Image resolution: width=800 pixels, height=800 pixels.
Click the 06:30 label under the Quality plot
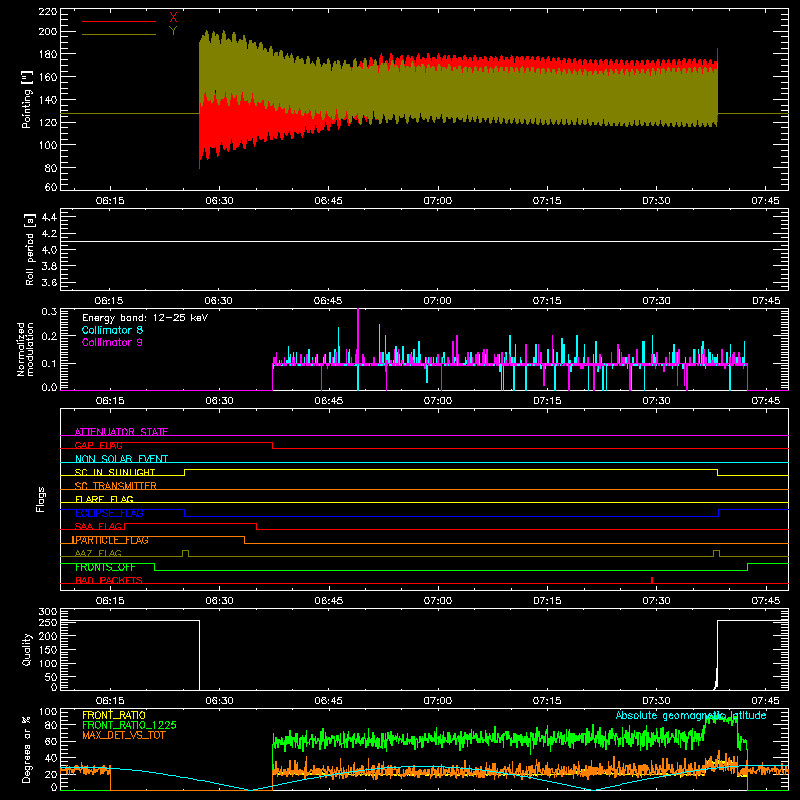pos(219,701)
